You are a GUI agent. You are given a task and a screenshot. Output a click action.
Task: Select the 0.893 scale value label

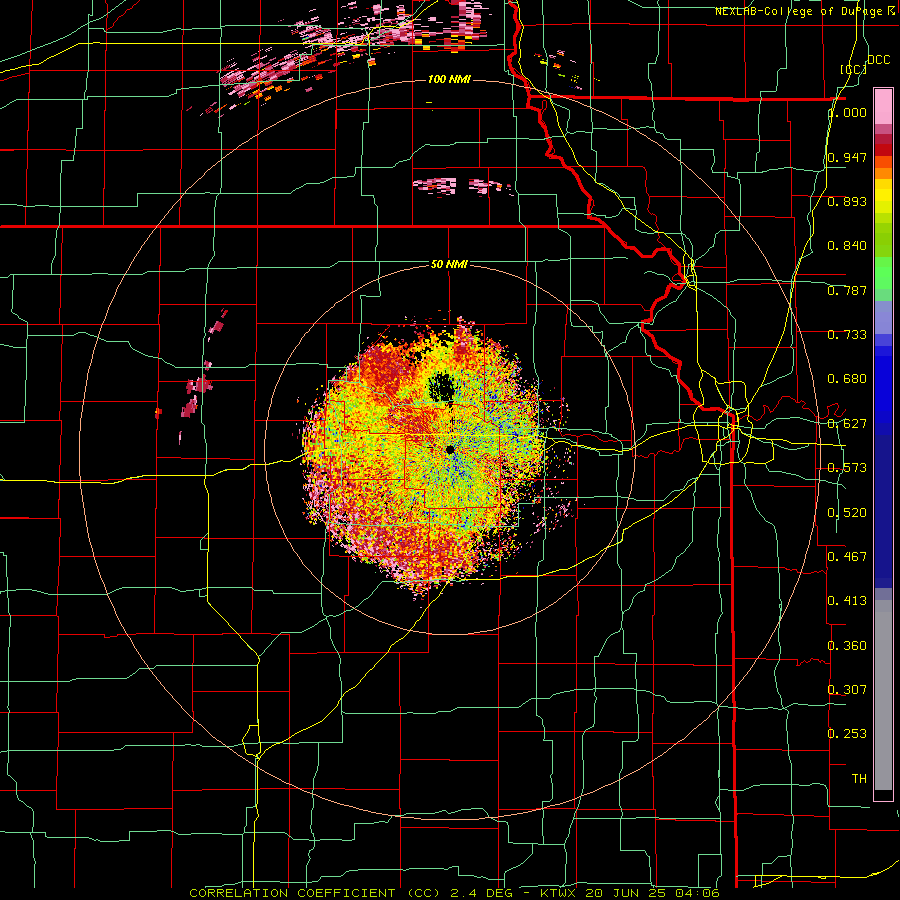(x=847, y=201)
